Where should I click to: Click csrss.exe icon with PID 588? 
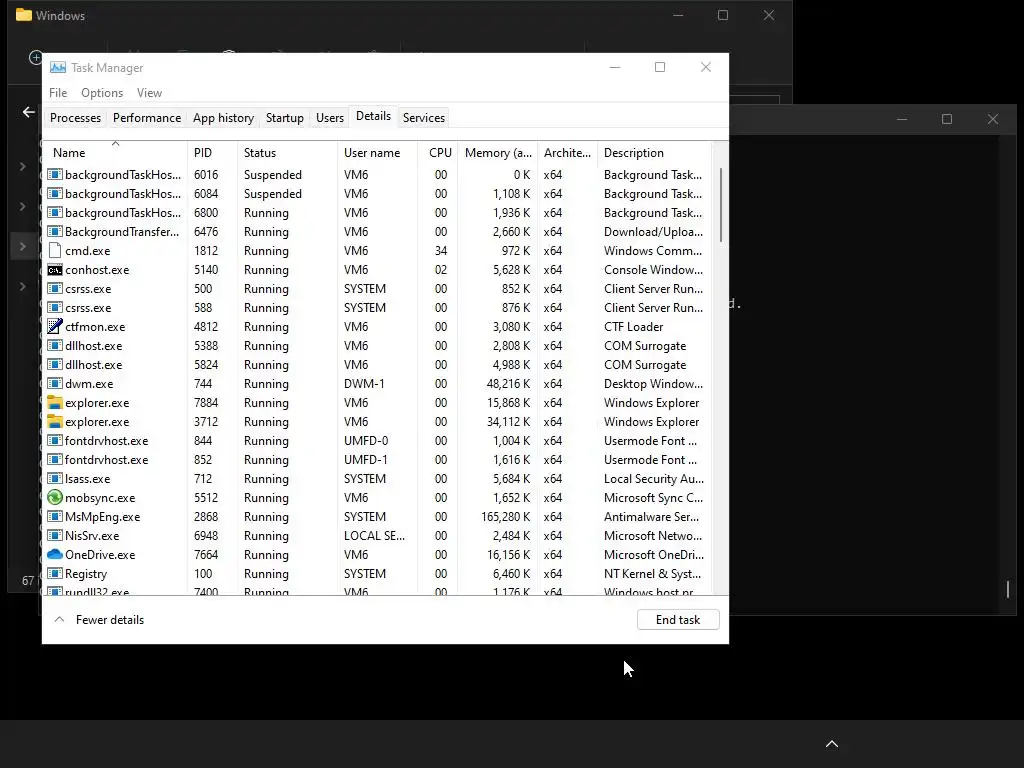55,308
